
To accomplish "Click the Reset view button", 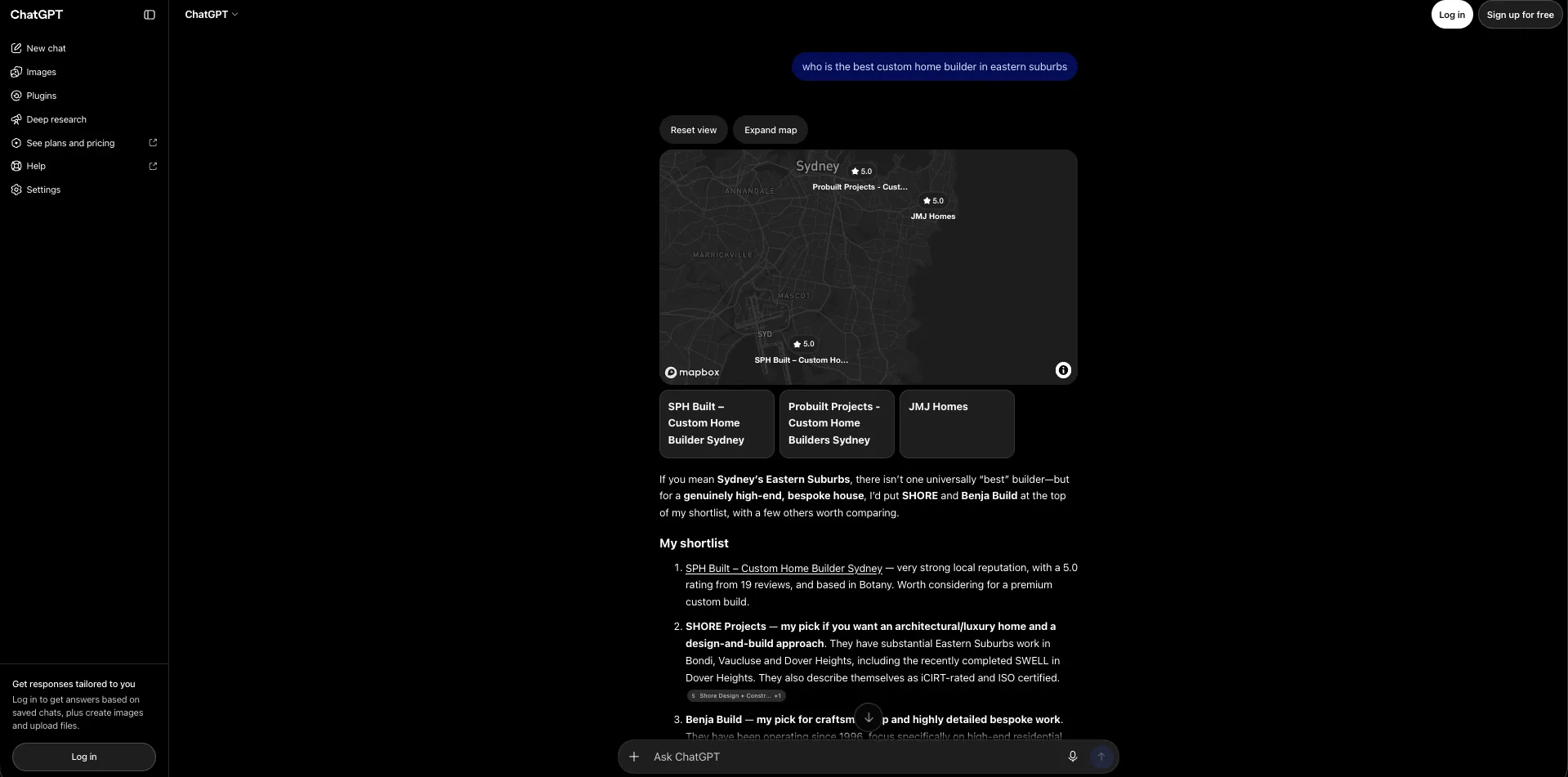I will 694,130.
